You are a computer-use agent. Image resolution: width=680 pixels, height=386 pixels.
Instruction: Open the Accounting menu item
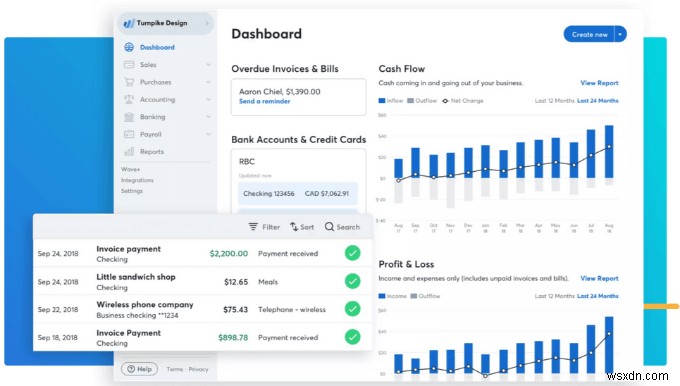157,99
